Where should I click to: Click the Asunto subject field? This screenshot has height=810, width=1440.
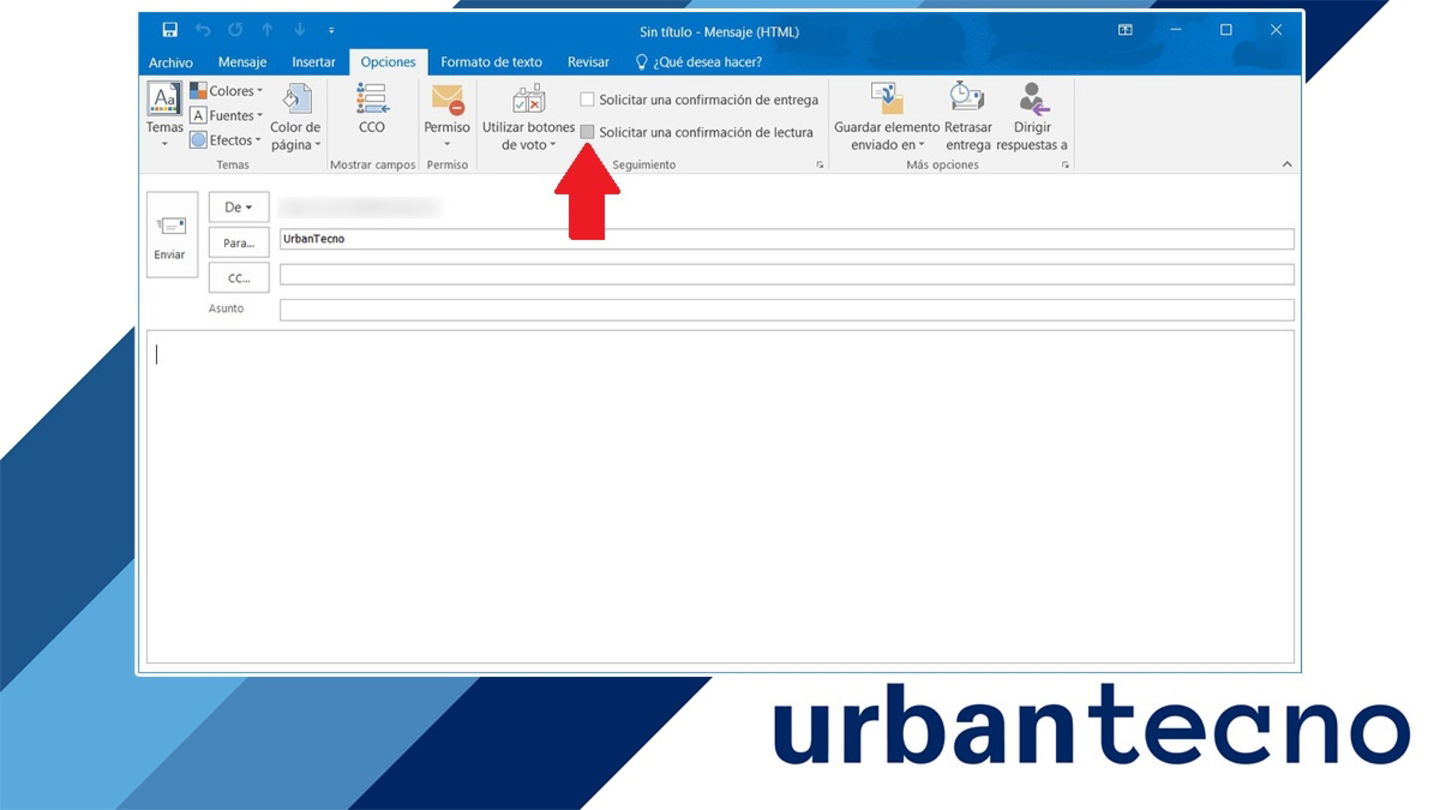[787, 310]
